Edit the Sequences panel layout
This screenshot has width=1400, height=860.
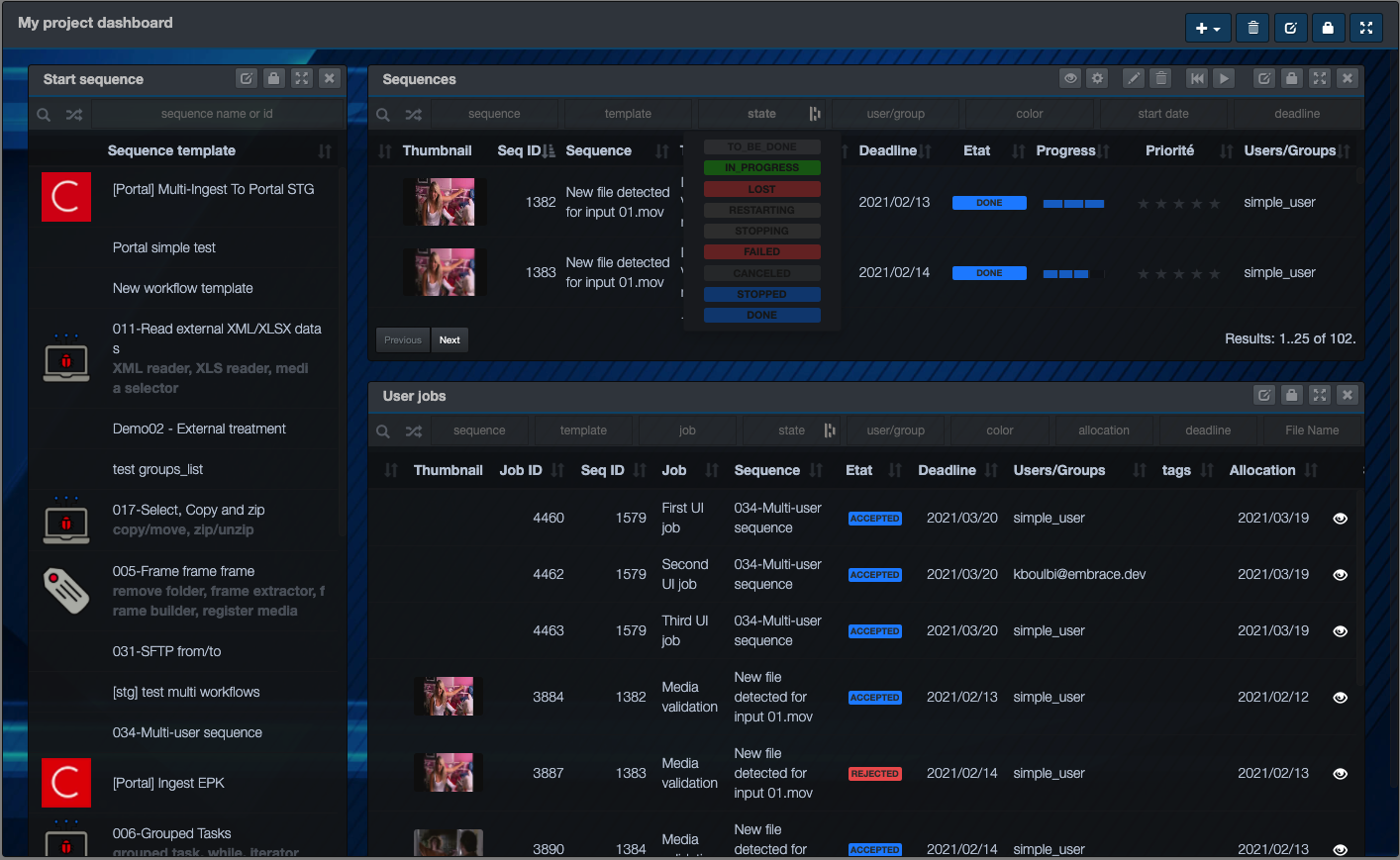[x=1264, y=78]
